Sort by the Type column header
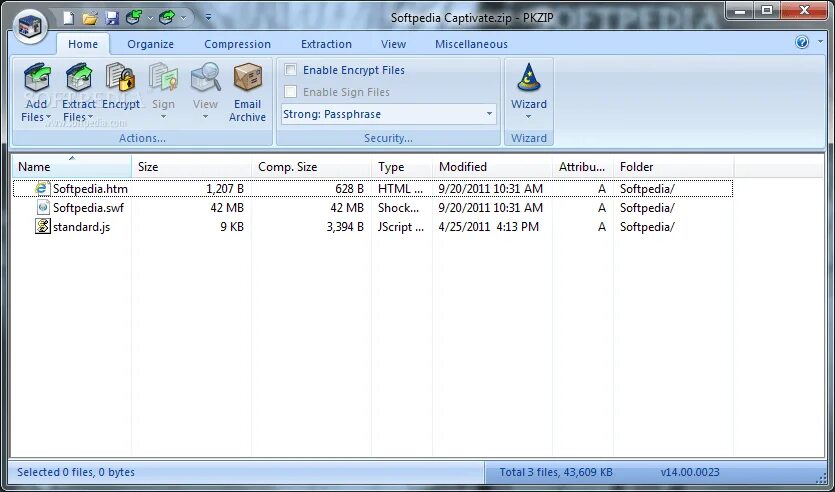Screen dimensions: 835x492 pyautogui.click(x=402, y=167)
